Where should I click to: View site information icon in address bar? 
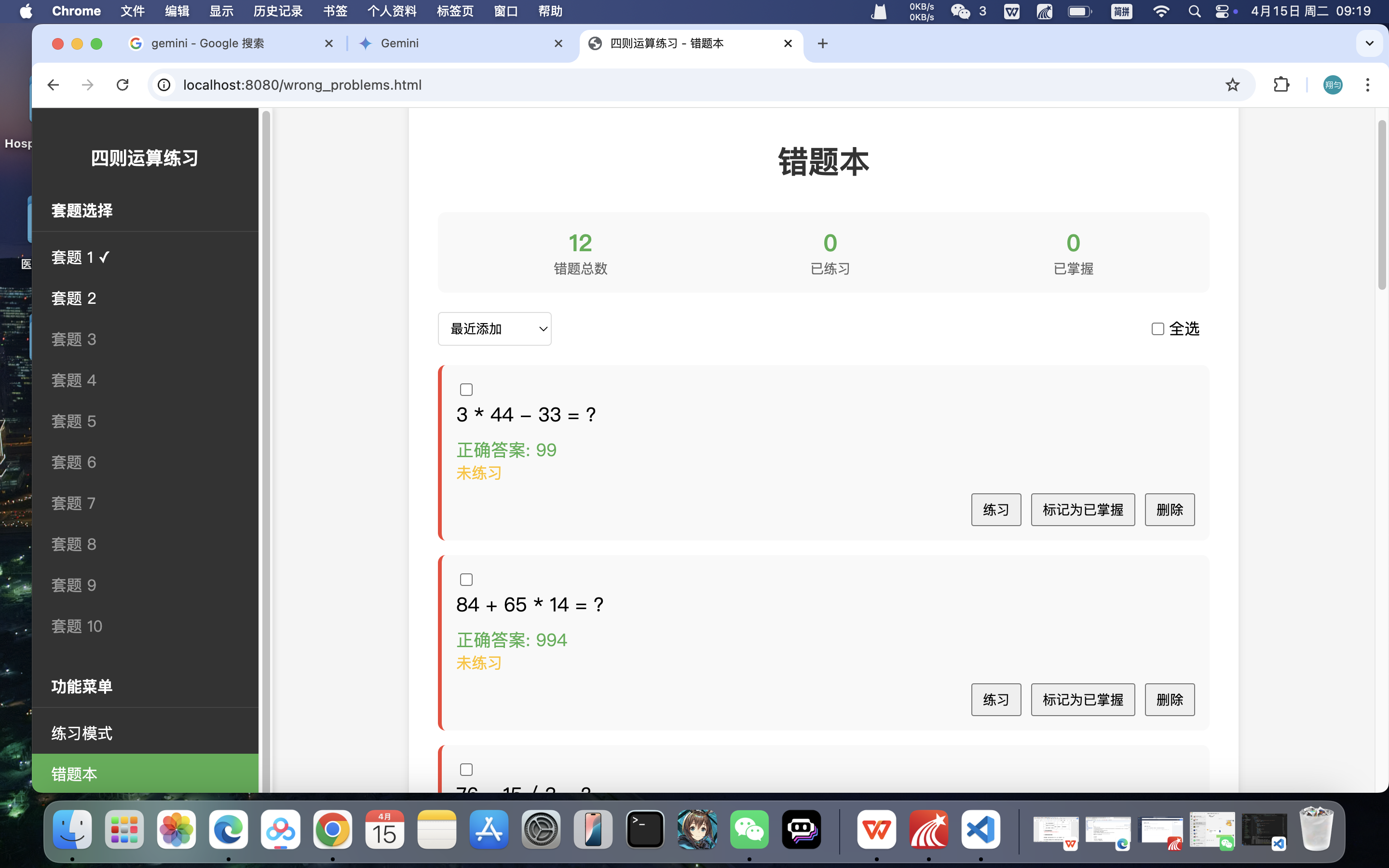click(x=164, y=85)
